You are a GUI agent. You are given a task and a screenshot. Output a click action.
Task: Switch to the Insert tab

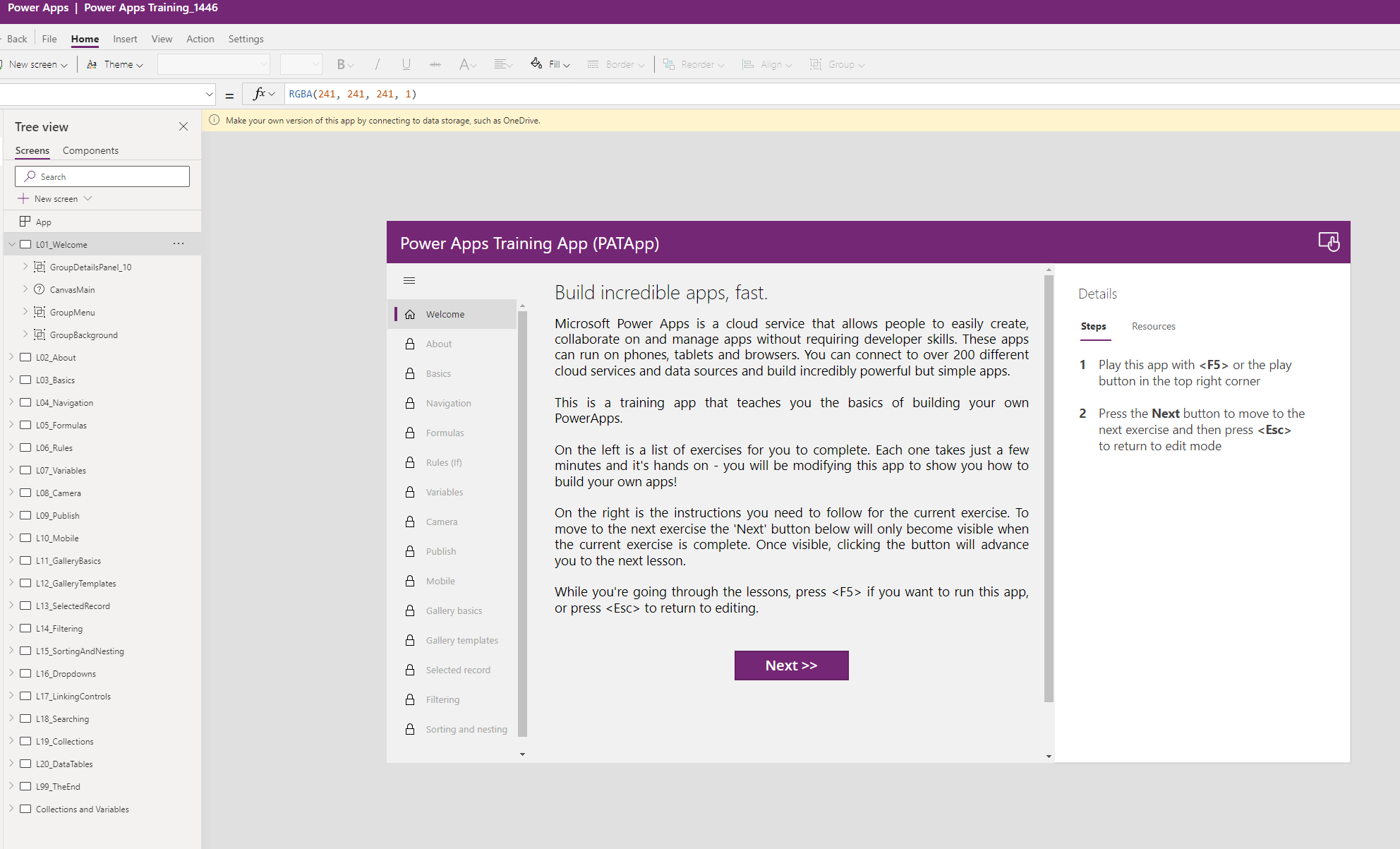pyautogui.click(x=125, y=39)
